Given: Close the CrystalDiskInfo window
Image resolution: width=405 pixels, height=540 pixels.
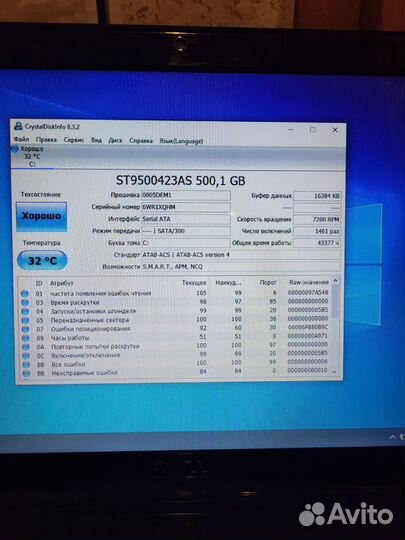Looking at the screenshot, I should 335,130.
